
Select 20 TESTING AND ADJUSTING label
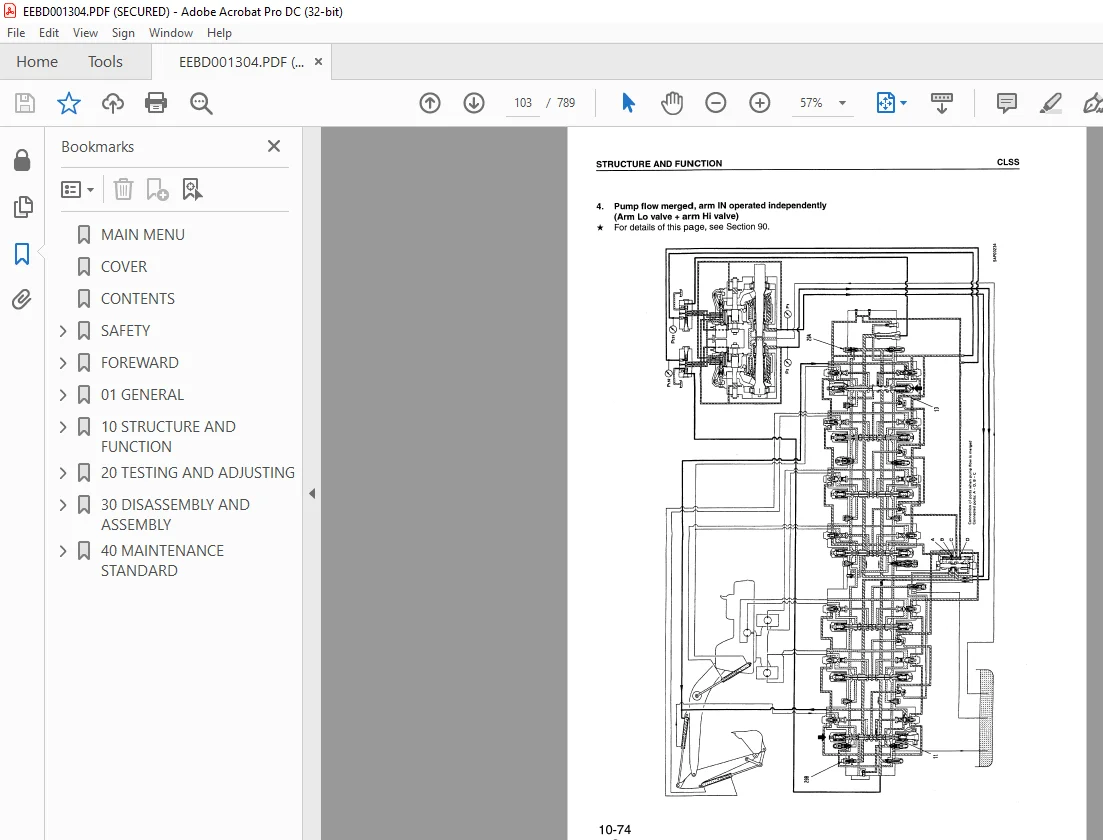198,473
